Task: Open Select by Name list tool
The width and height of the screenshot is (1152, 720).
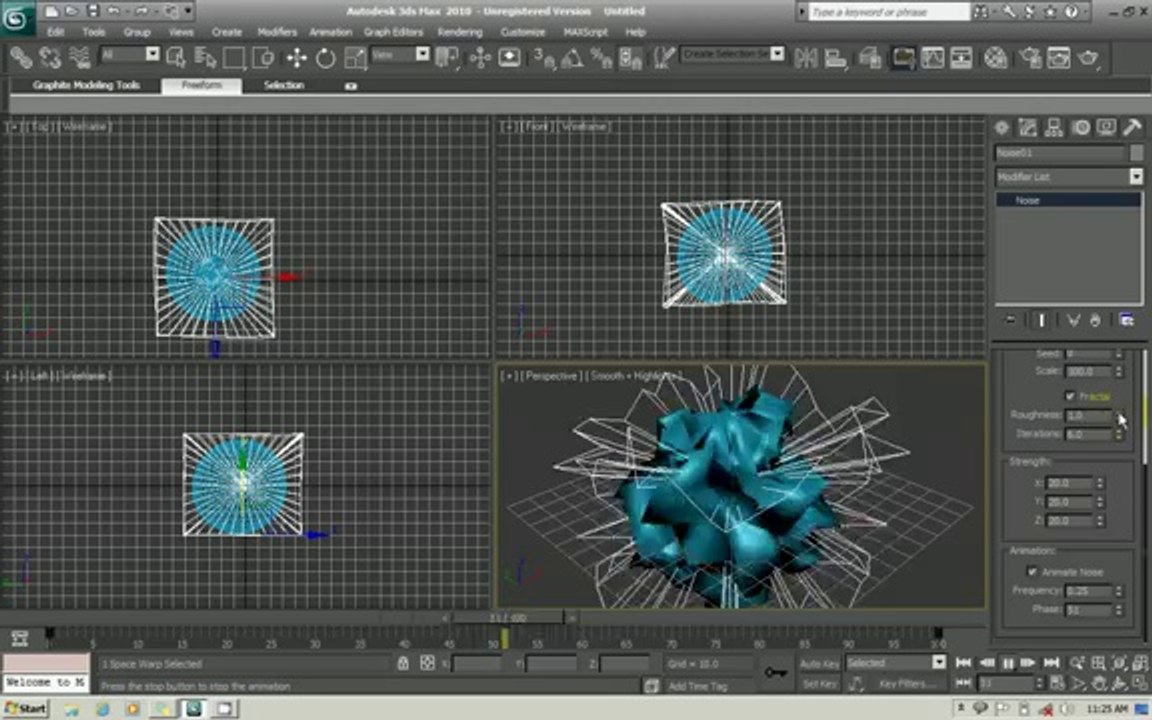Action: coord(205,57)
